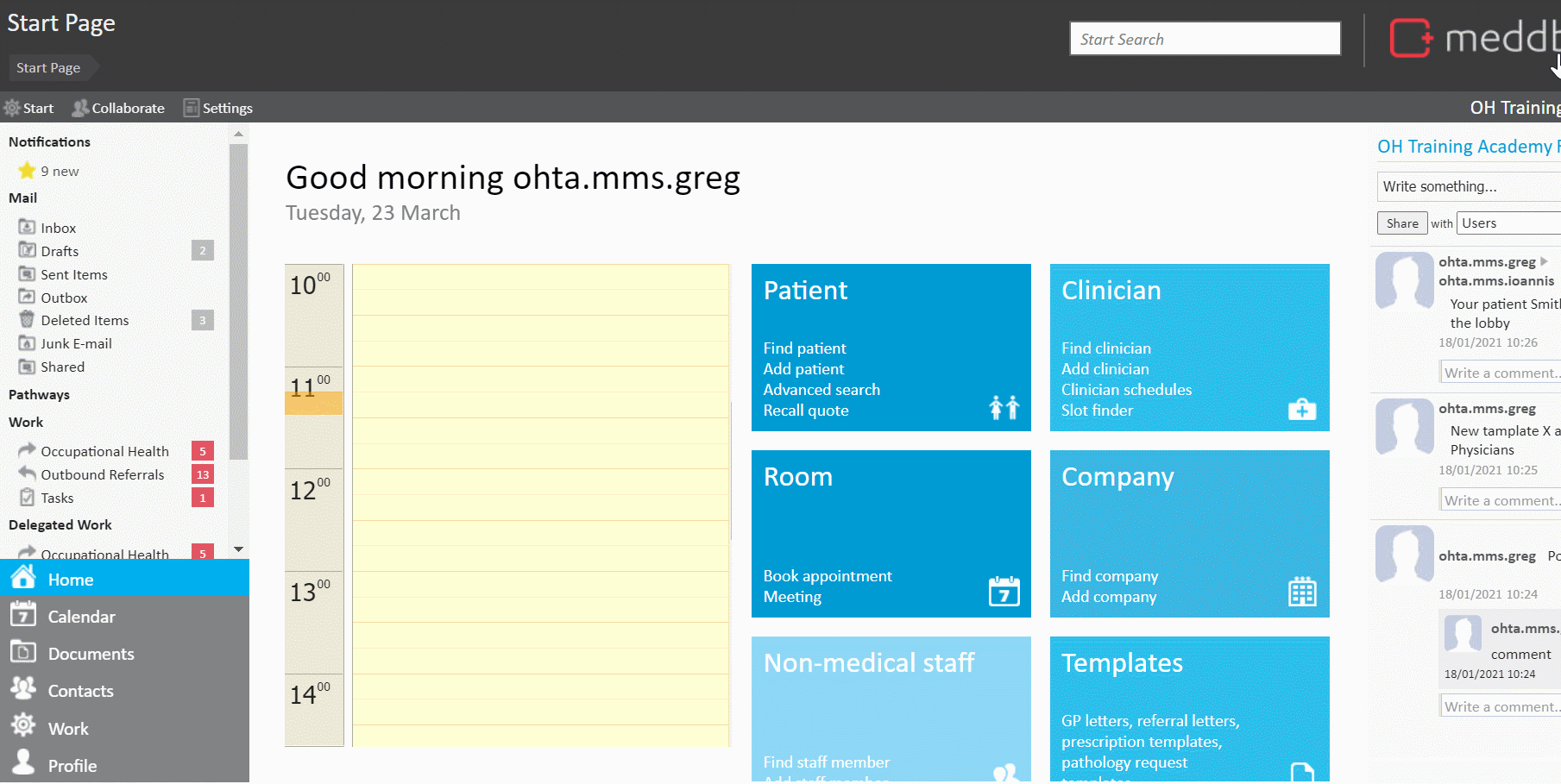Open the Contacts people icon
Screen dimensions: 1561x784
(x=23, y=689)
